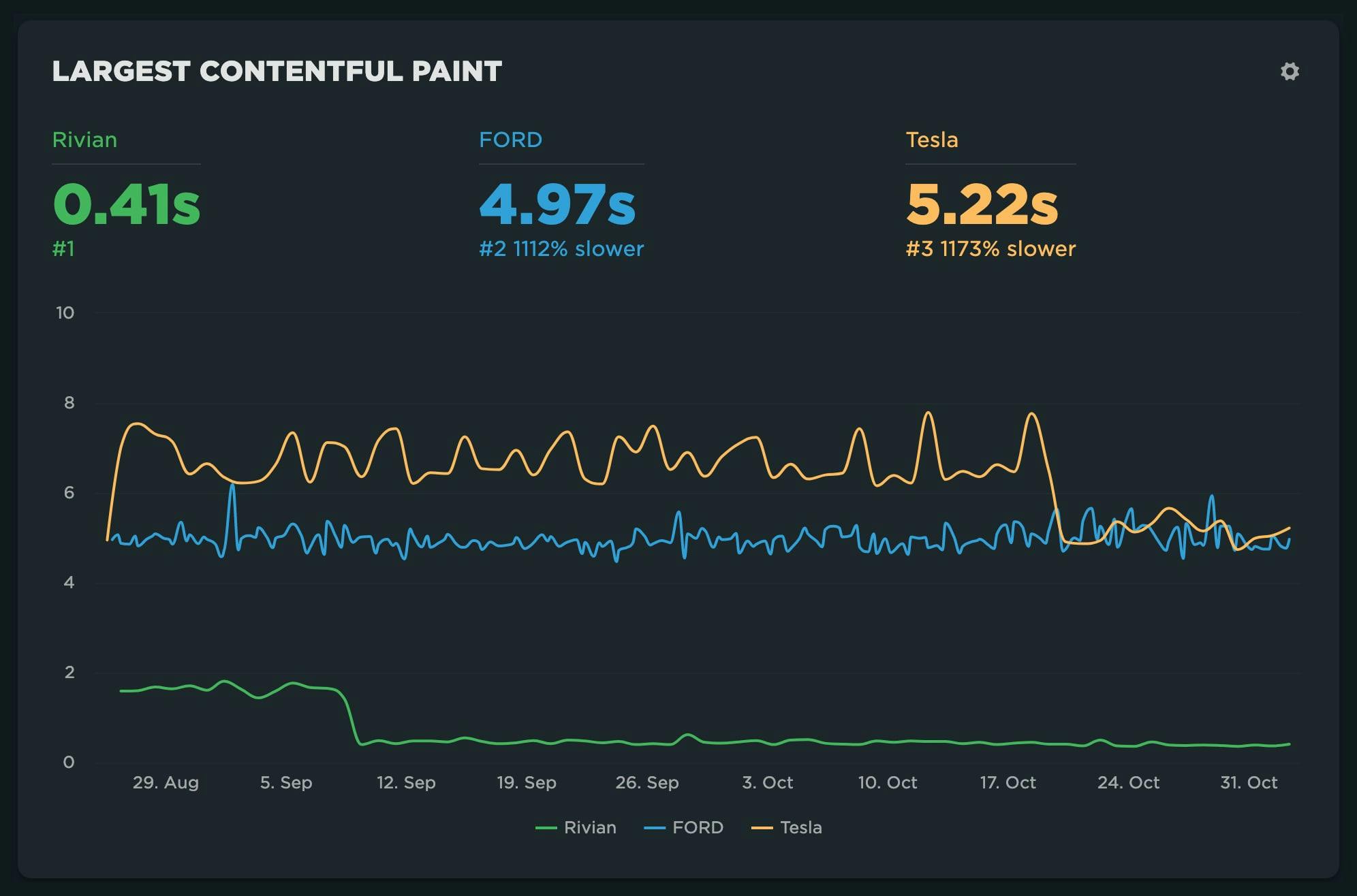Click the #1 rank label under Rivian

coord(65,249)
